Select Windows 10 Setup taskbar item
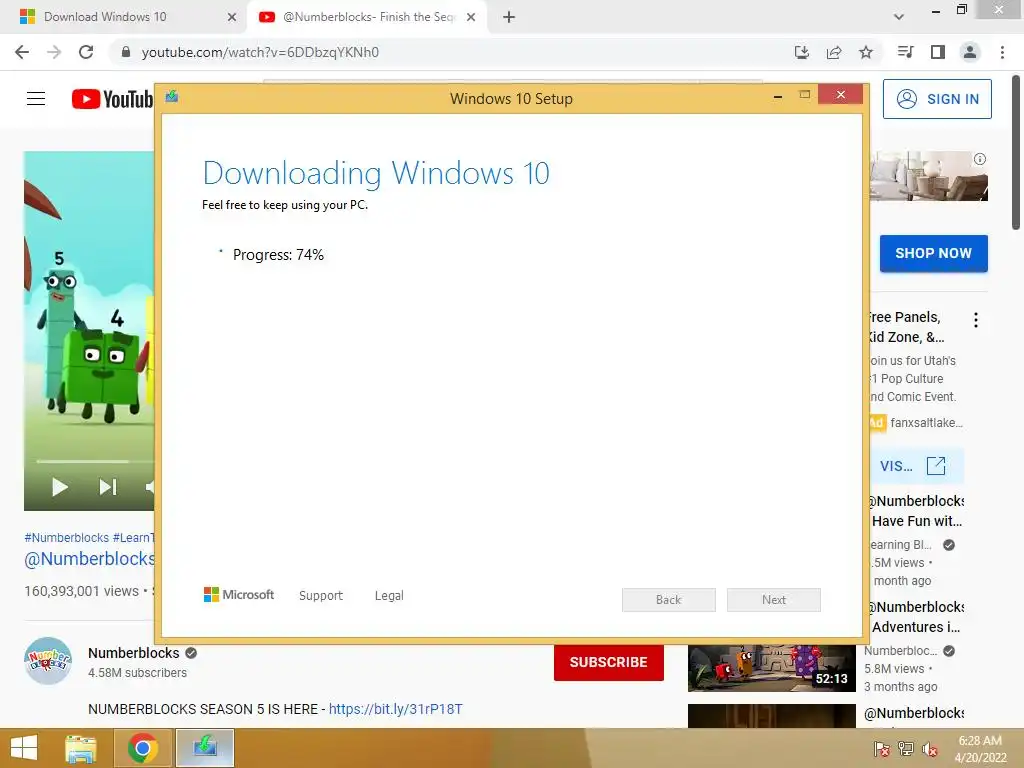Screen dimensions: 1024x768 [204, 748]
